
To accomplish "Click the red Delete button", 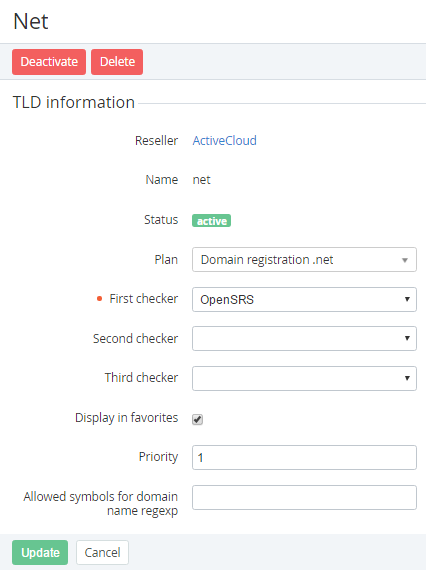I will (117, 62).
